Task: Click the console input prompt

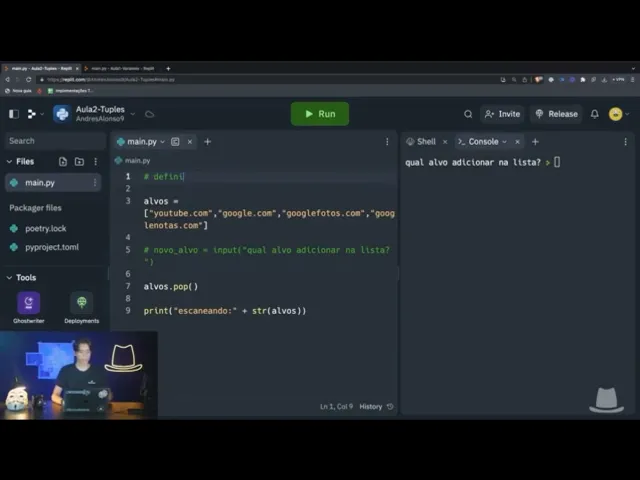Action: [557, 162]
